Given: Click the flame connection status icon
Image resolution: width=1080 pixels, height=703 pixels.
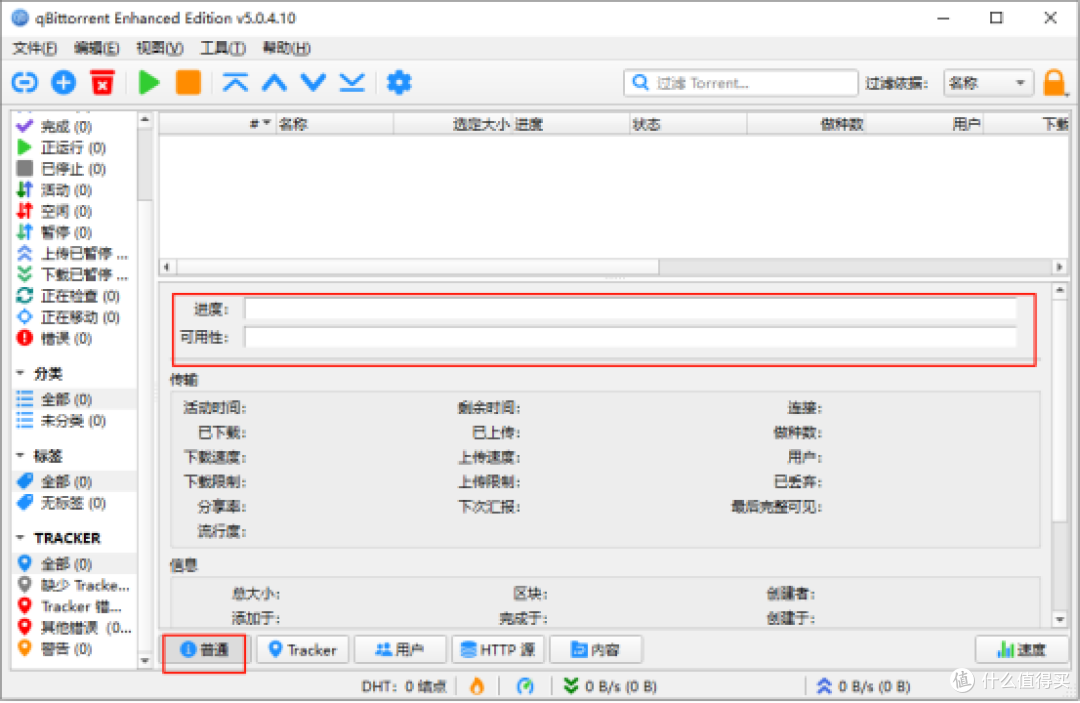Looking at the screenshot, I should pos(477,686).
